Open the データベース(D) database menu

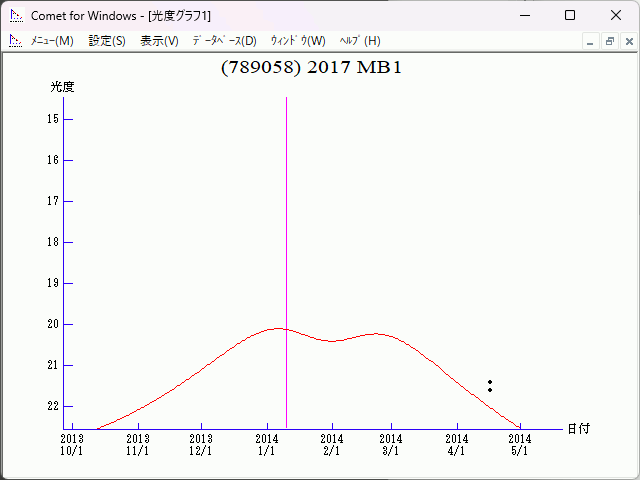coord(224,41)
